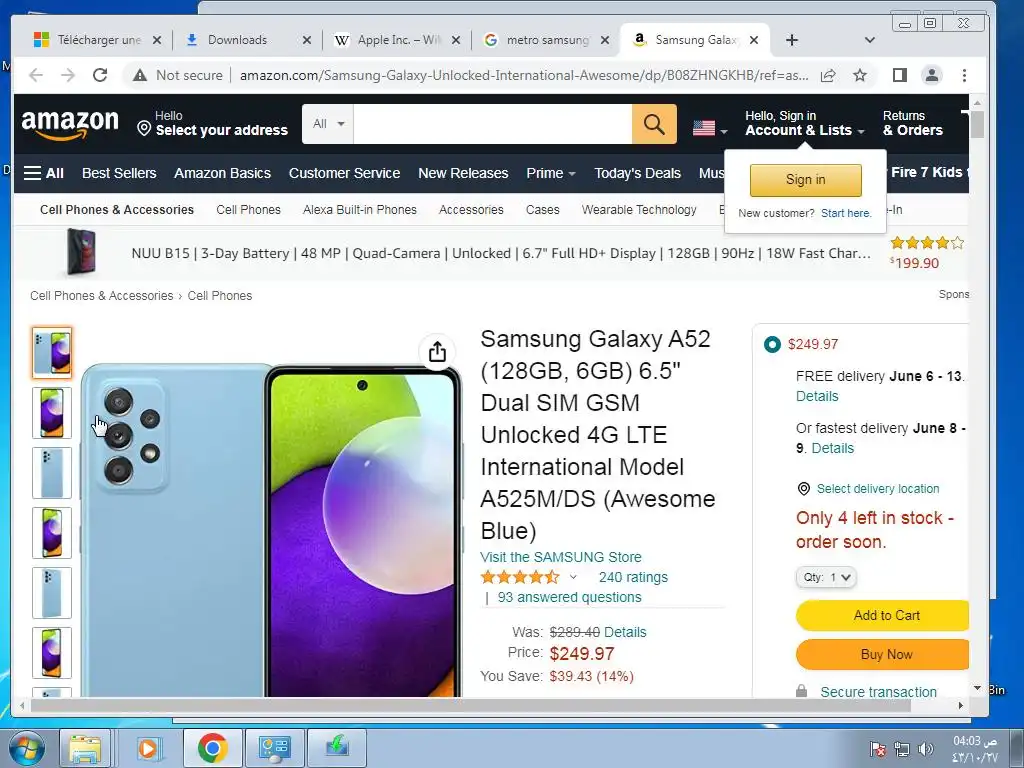1024x768 pixels.
Task: Open Returns & Orders
Action: tap(912, 123)
